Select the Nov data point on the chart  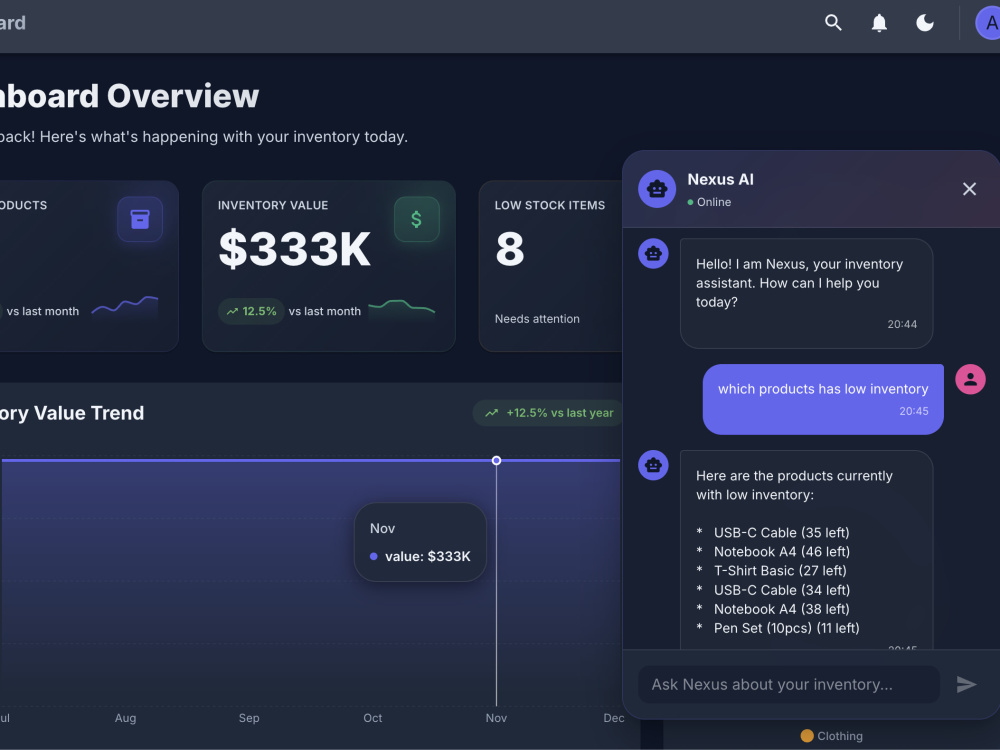[x=496, y=460]
